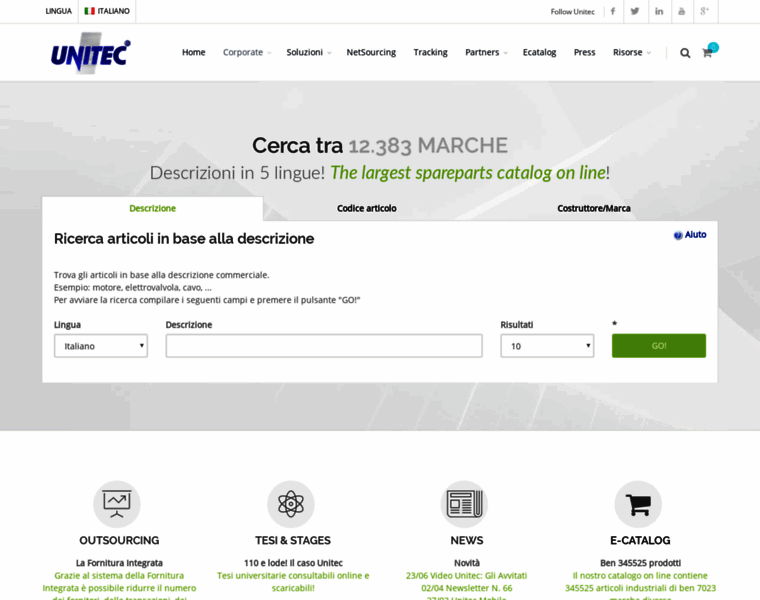Screen dimensions: 760x600
Task: Select the Descrizione tab
Action: pyautogui.click(x=153, y=208)
